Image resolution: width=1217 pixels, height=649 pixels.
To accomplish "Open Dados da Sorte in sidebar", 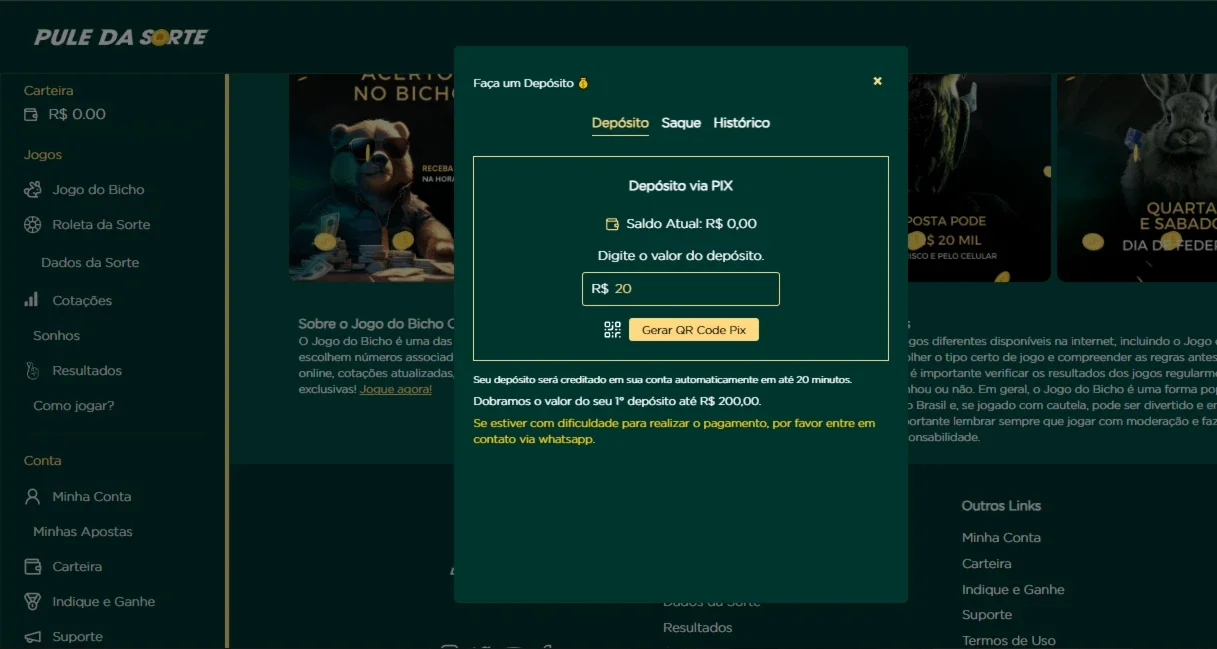I will 90,262.
